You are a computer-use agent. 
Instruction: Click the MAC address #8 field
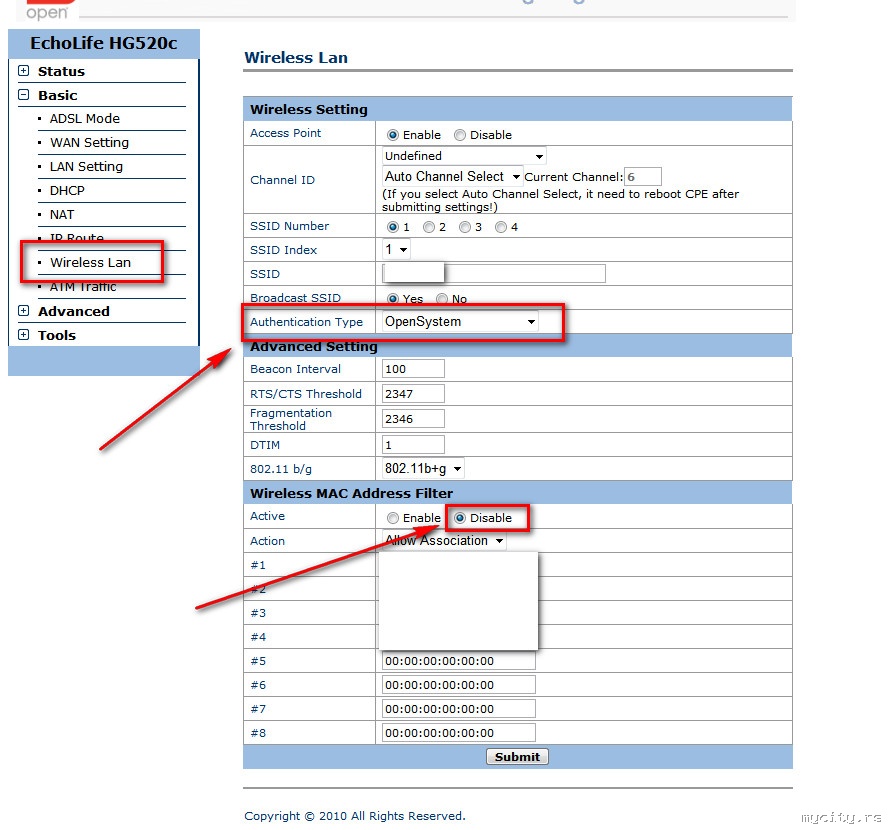click(459, 732)
